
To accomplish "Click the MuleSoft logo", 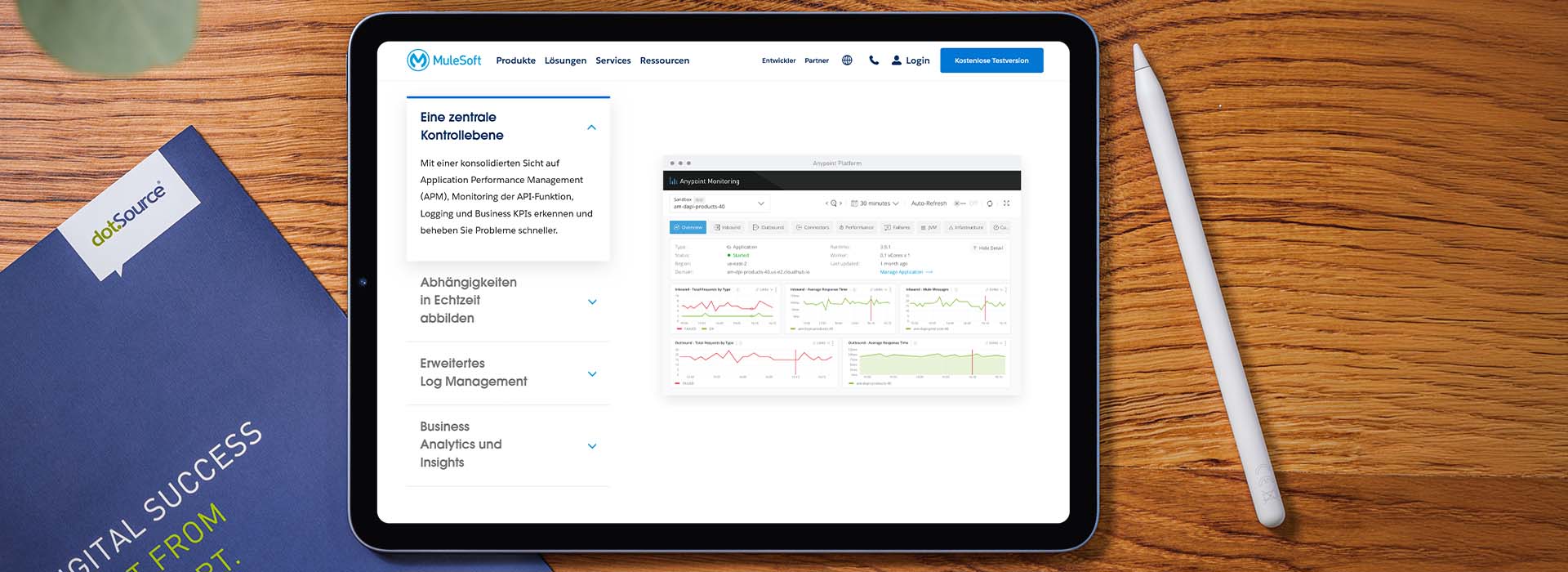I will pos(443,60).
